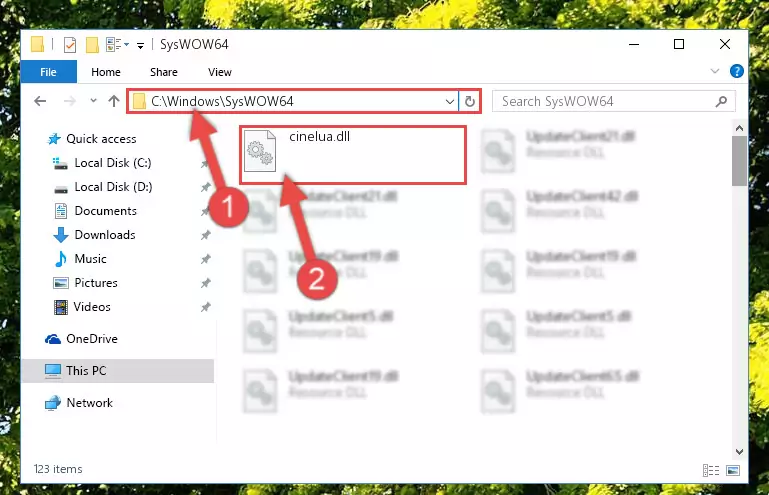Click the Videos filmstrip icon
769x495 pixels.
tap(61, 307)
